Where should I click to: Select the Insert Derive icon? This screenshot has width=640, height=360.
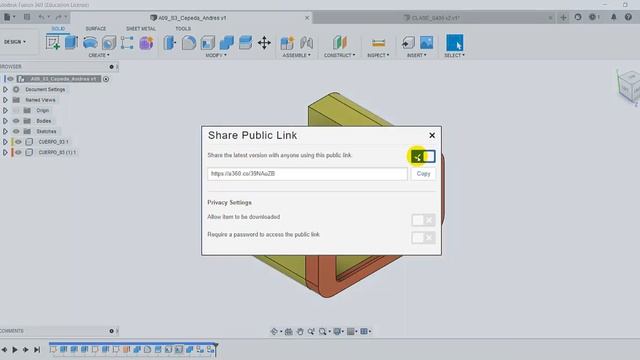click(x=408, y=42)
